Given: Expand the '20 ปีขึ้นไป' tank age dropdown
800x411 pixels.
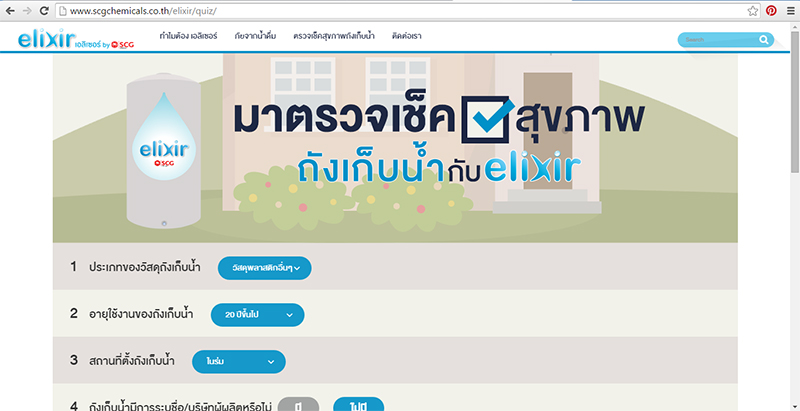Looking at the screenshot, I should [257, 314].
